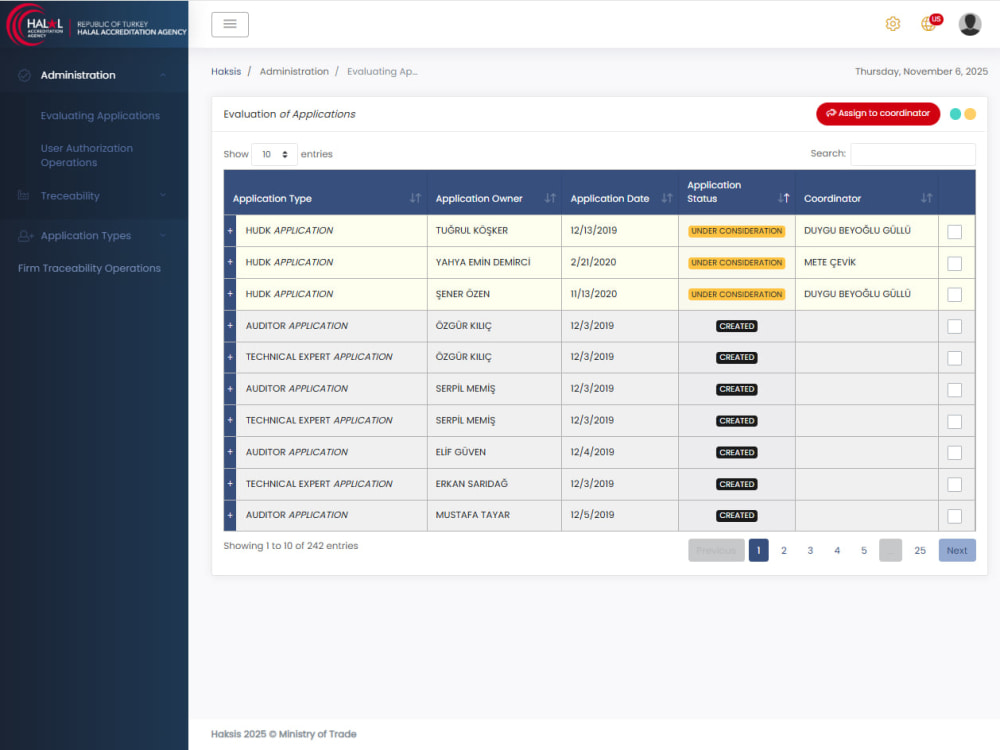Click the teal dot in card header
The height and width of the screenshot is (750, 1000).
pos(955,114)
